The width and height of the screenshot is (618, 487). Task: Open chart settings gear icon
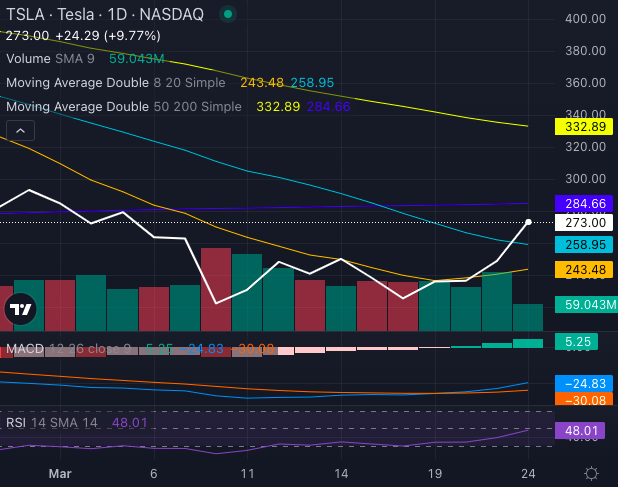591,473
